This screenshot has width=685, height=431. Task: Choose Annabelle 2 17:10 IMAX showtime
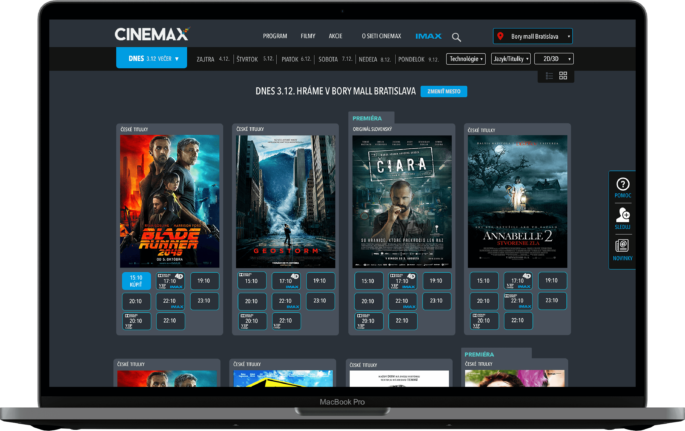tap(518, 281)
